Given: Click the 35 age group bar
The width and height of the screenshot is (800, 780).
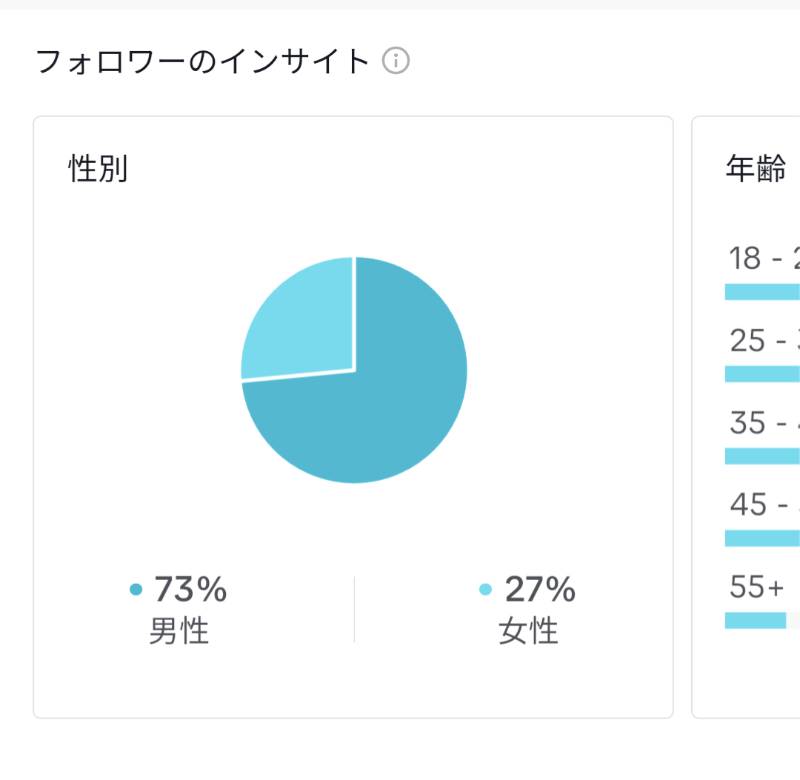Looking at the screenshot, I should [762, 456].
